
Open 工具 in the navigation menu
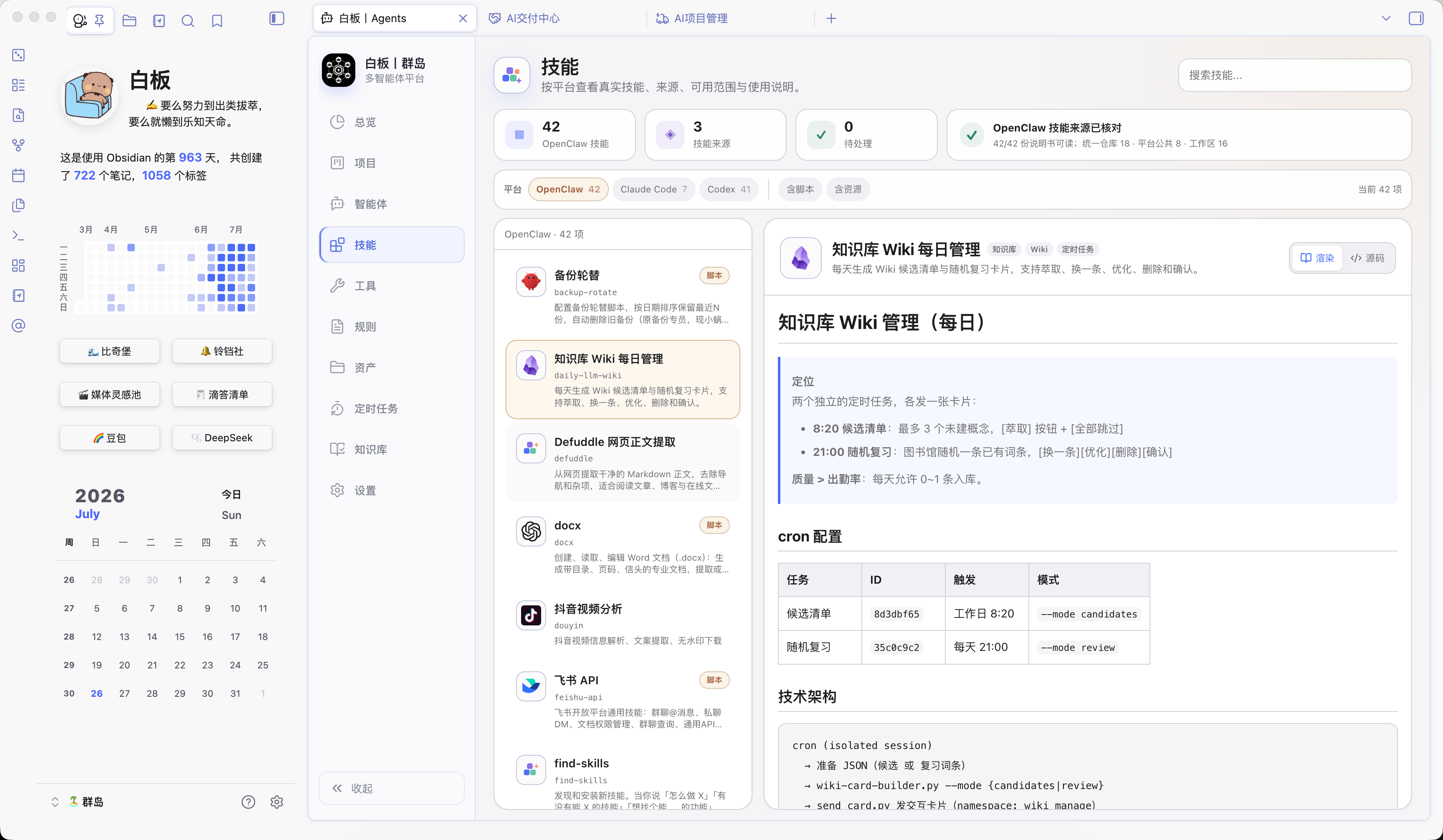pos(392,286)
